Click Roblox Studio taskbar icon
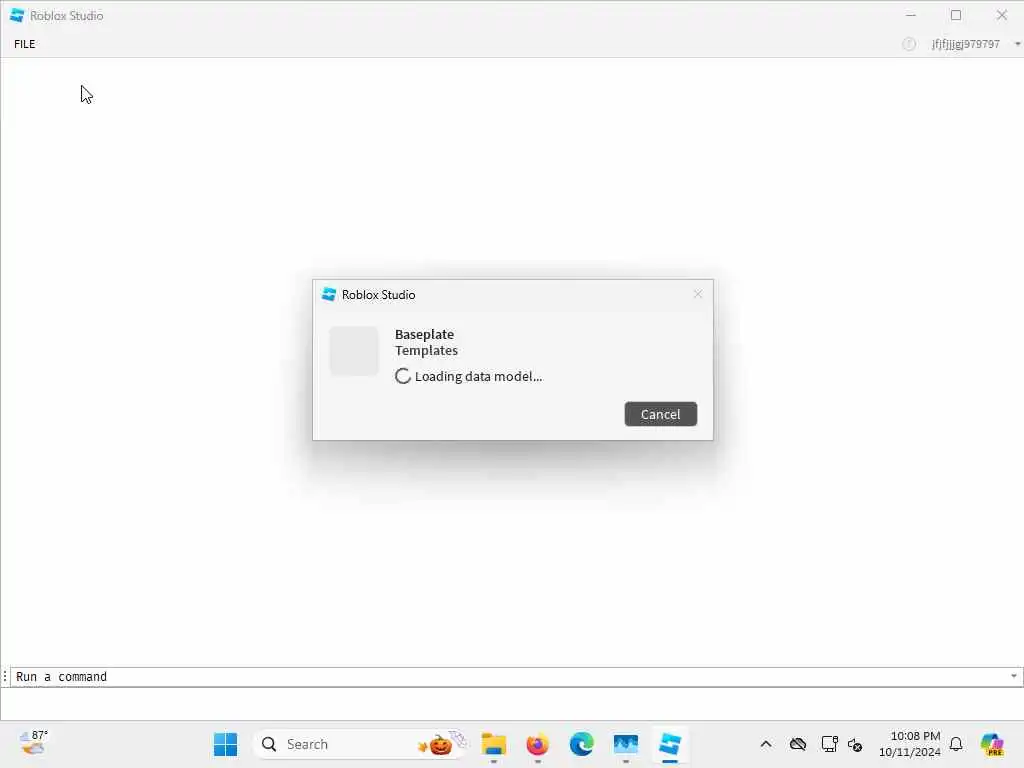Viewport: 1024px width, 768px height. tap(670, 744)
